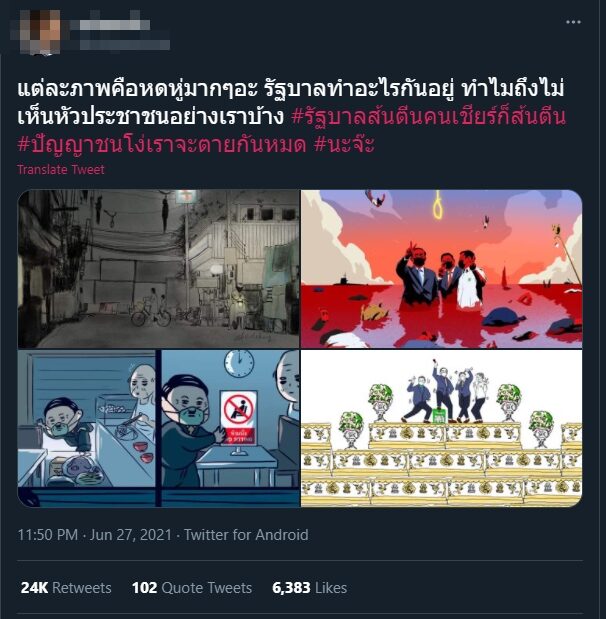The width and height of the screenshot is (606, 619).
Task: Open hashtag #รัฐบาลส้นตีนคนเชียร์ก็ส้นตีน
Action: (x=429, y=117)
